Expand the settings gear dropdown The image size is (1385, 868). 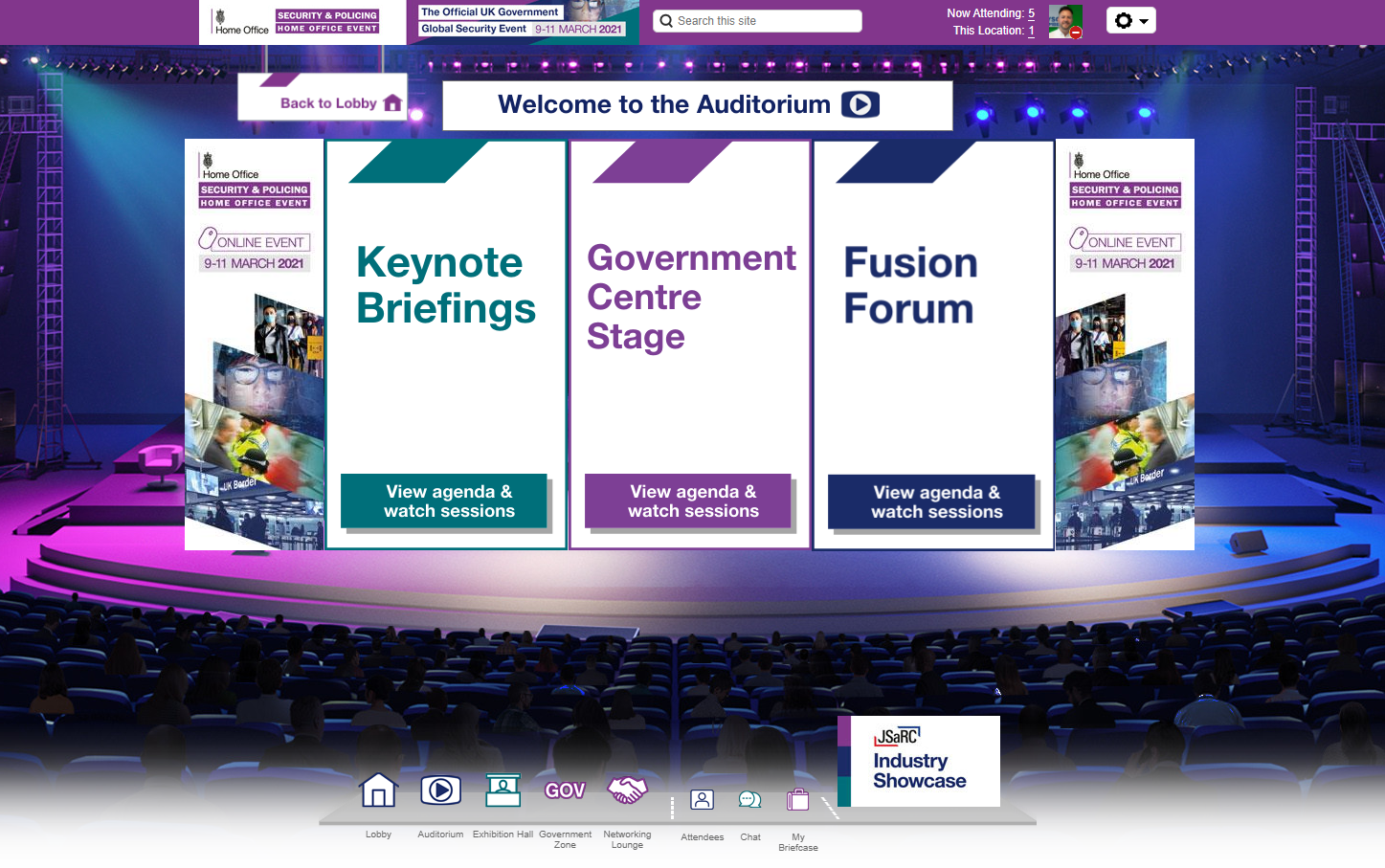pyautogui.click(x=1130, y=21)
